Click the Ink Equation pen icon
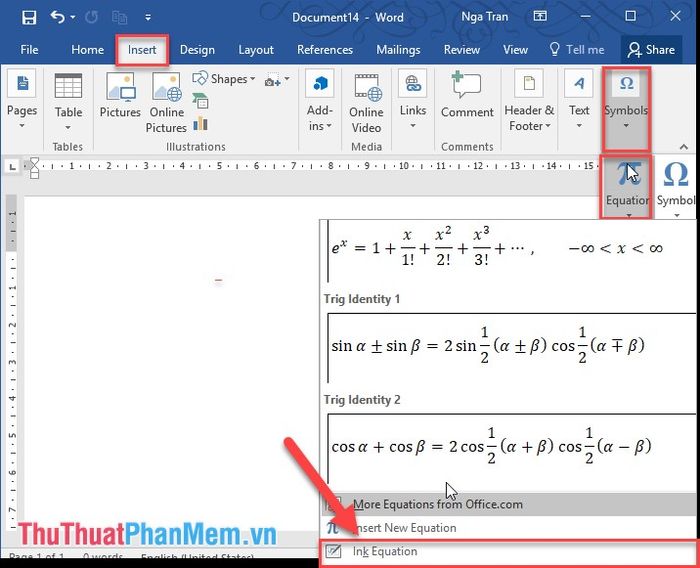700x568 pixels. (333, 551)
